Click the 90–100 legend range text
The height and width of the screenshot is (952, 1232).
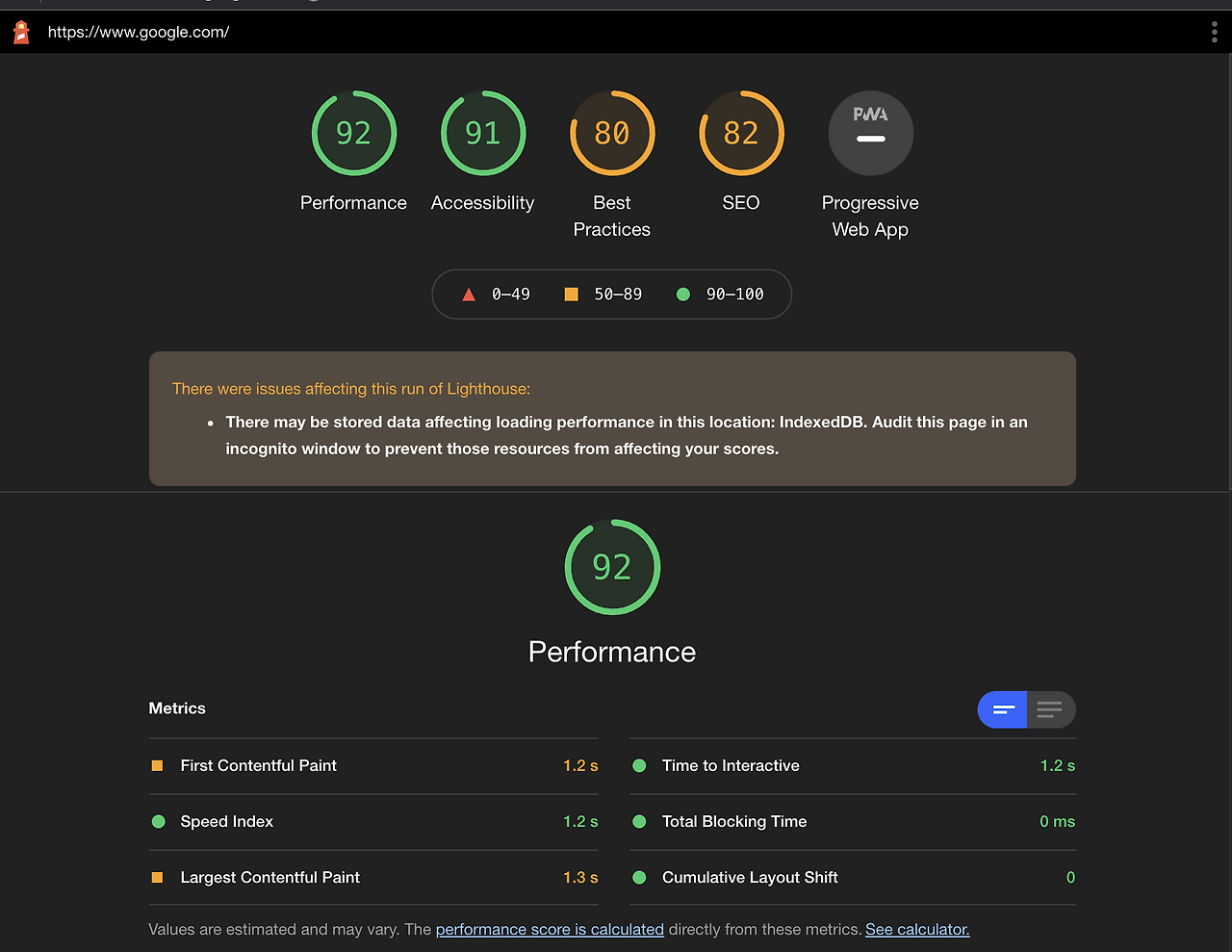[735, 295]
